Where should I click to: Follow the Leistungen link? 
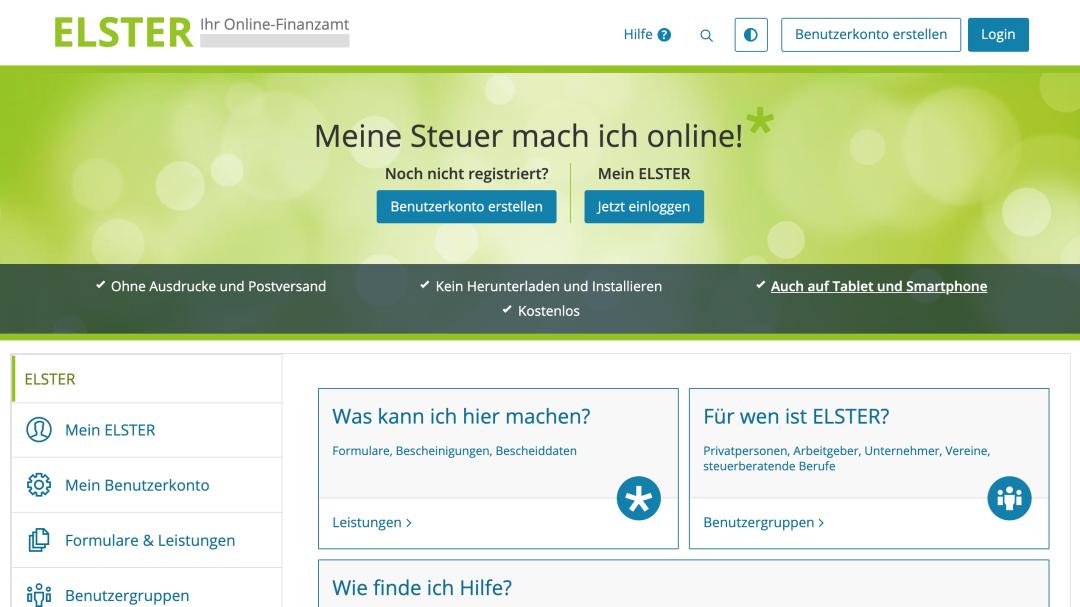pos(372,522)
